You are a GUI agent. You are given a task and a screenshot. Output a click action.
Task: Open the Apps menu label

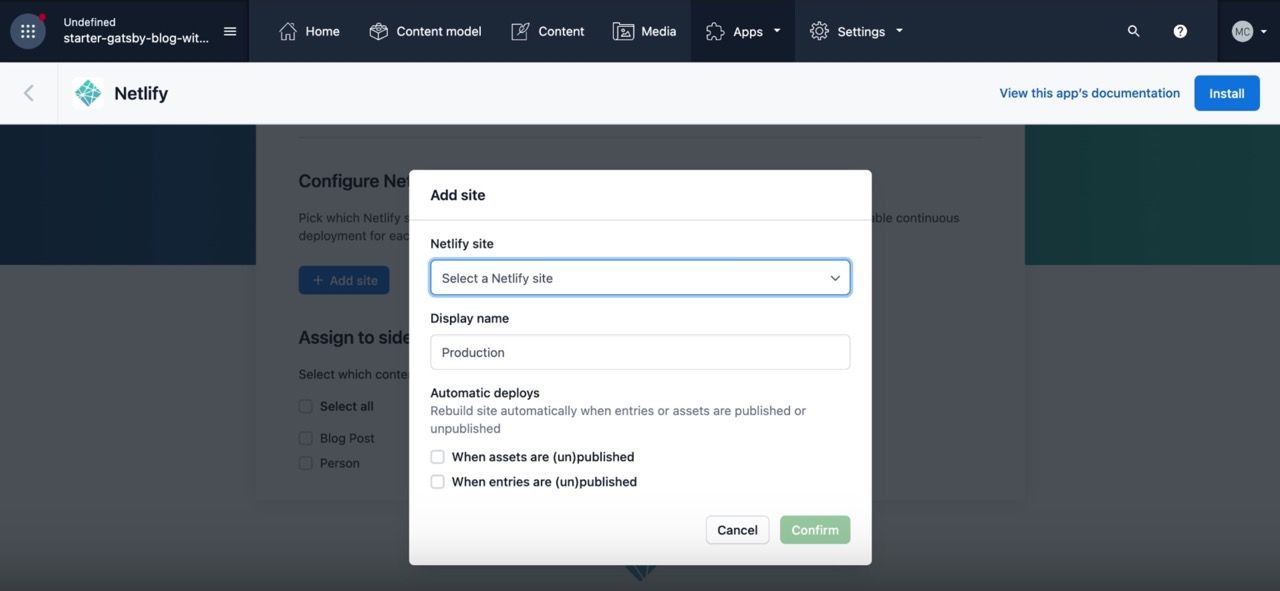tap(748, 31)
